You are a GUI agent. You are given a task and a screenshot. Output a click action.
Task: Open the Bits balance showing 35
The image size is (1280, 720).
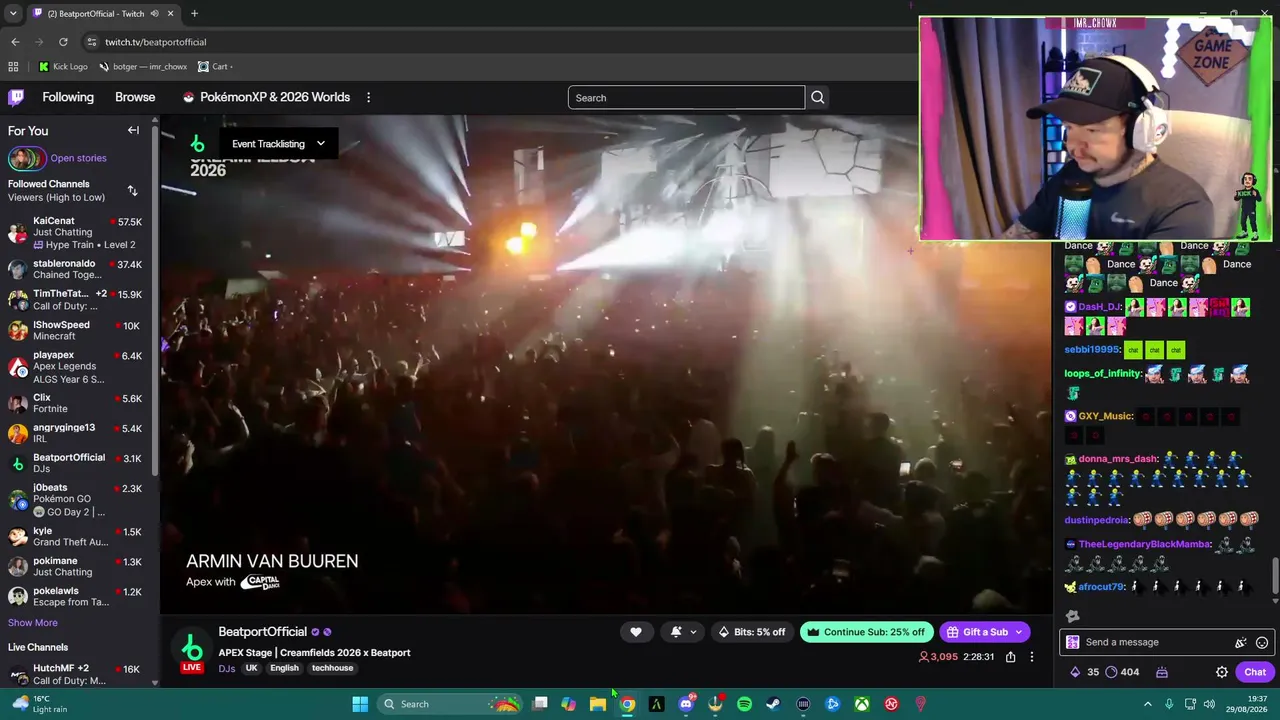tap(1086, 672)
